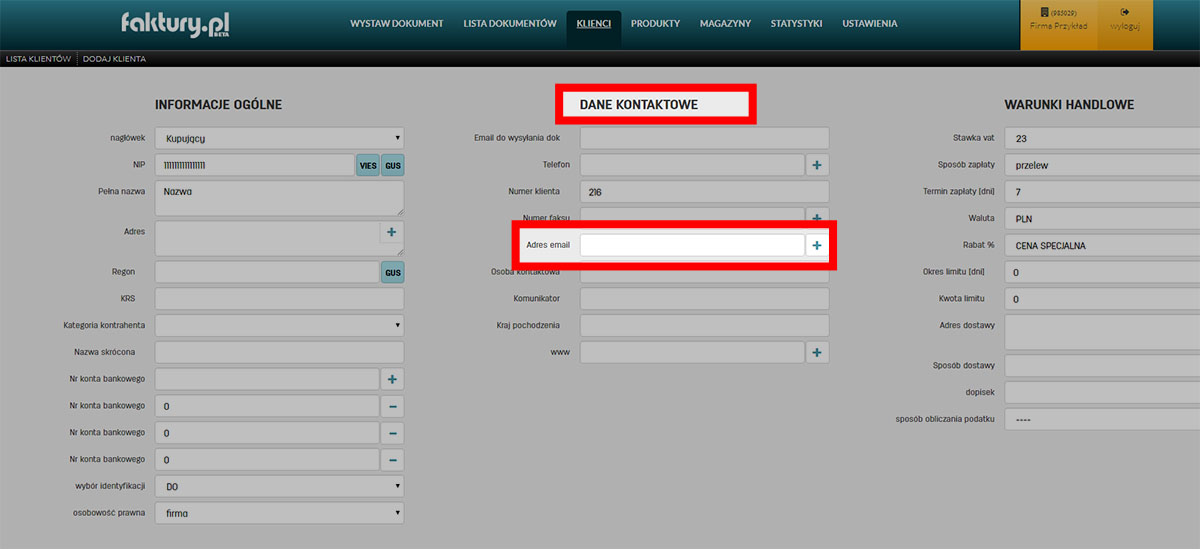Image resolution: width=1200 pixels, height=549 pixels.
Task: Click the VIES button beside NIP
Action: point(368,165)
